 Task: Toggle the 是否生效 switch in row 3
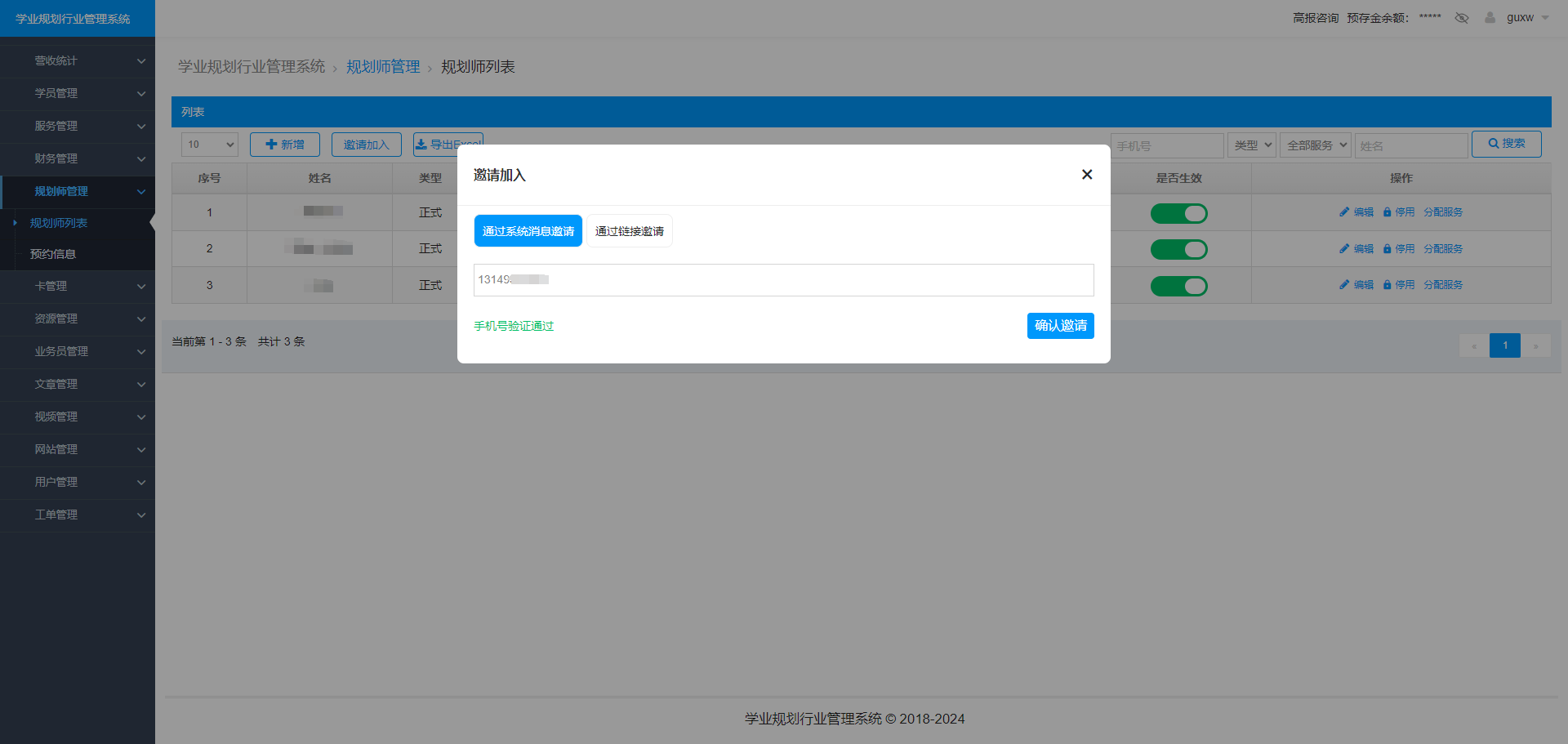pos(1179,286)
